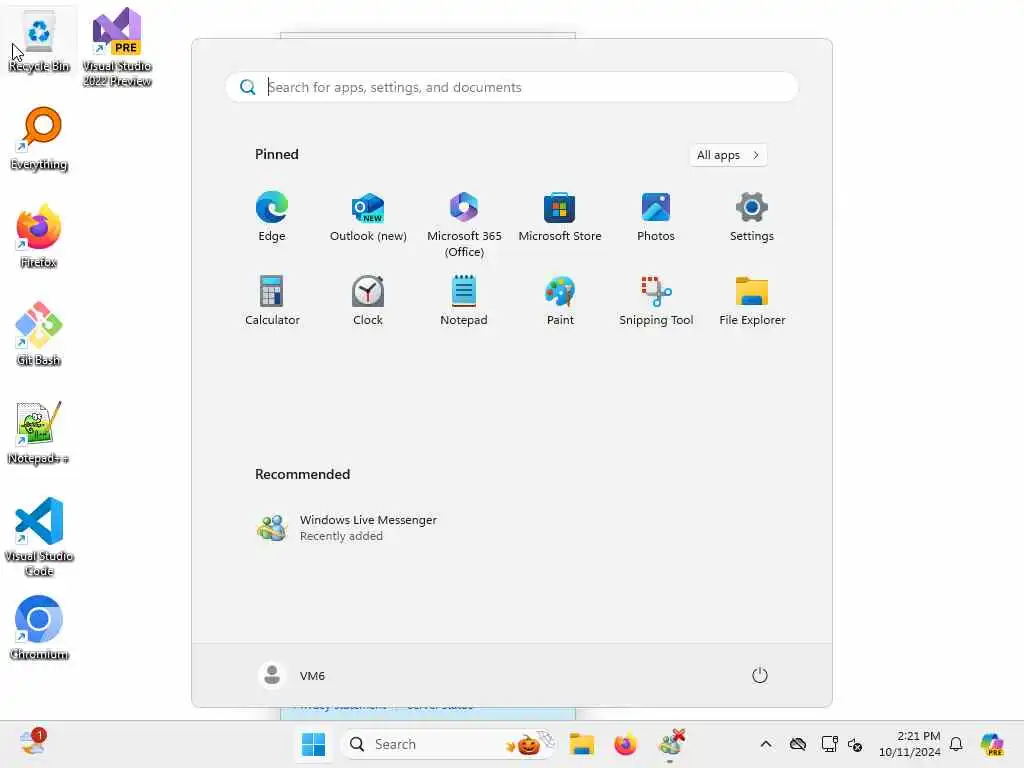1024x768 pixels.
Task: Select the Chromium desktop shortcut
Action: (x=39, y=630)
